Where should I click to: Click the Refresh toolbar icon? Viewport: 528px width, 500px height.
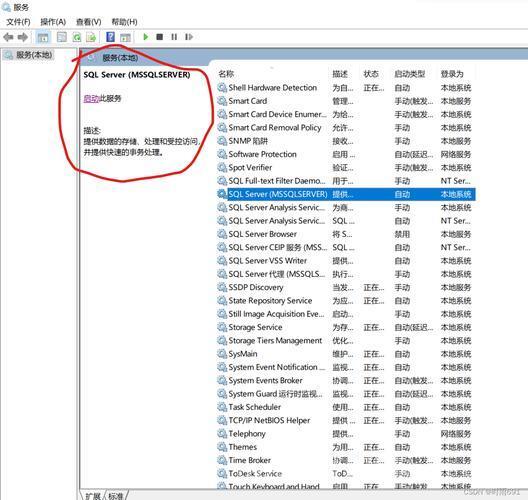pos(77,37)
